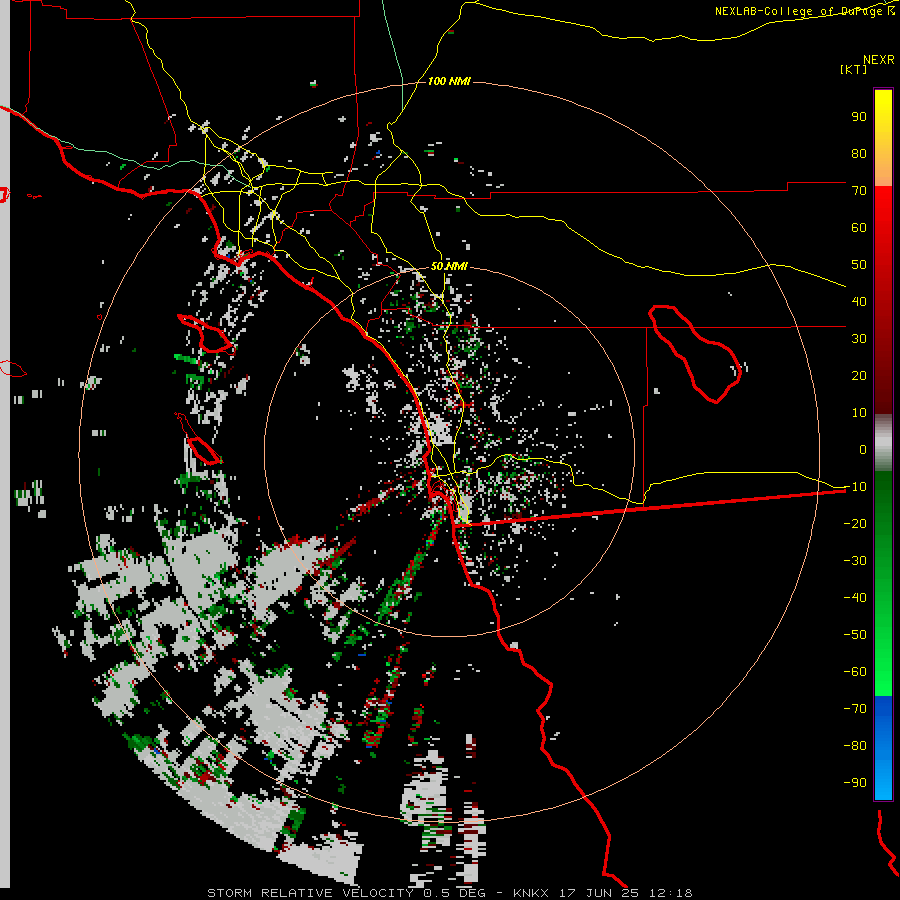Click the -50 value on the velocity scale
This screenshot has width=900, height=900.
pyautogui.click(x=855, y=634)
